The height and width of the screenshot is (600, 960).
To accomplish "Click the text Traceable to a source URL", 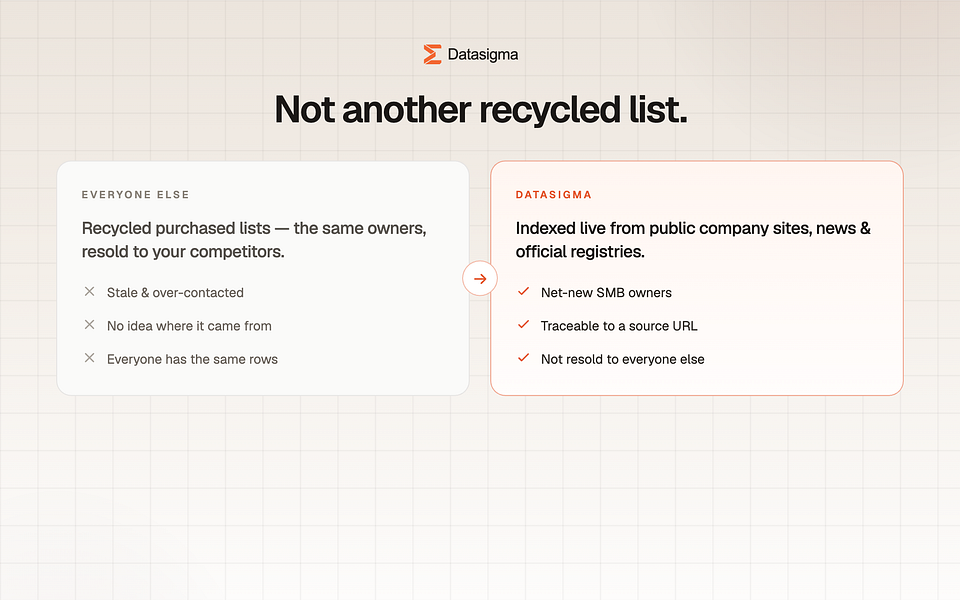I will pos(619,326).
